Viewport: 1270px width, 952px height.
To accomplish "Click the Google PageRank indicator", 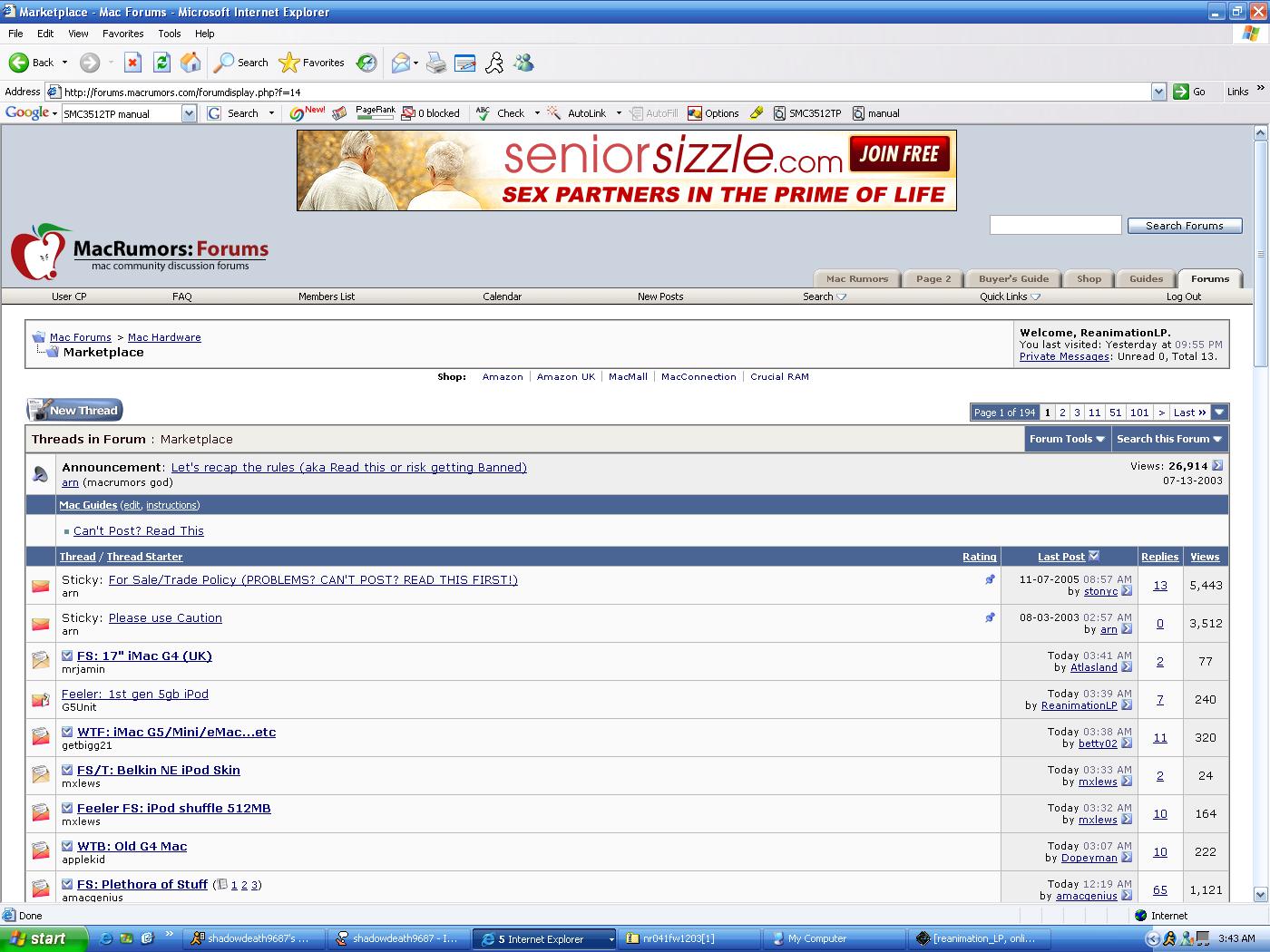I will tap(376, 112).
